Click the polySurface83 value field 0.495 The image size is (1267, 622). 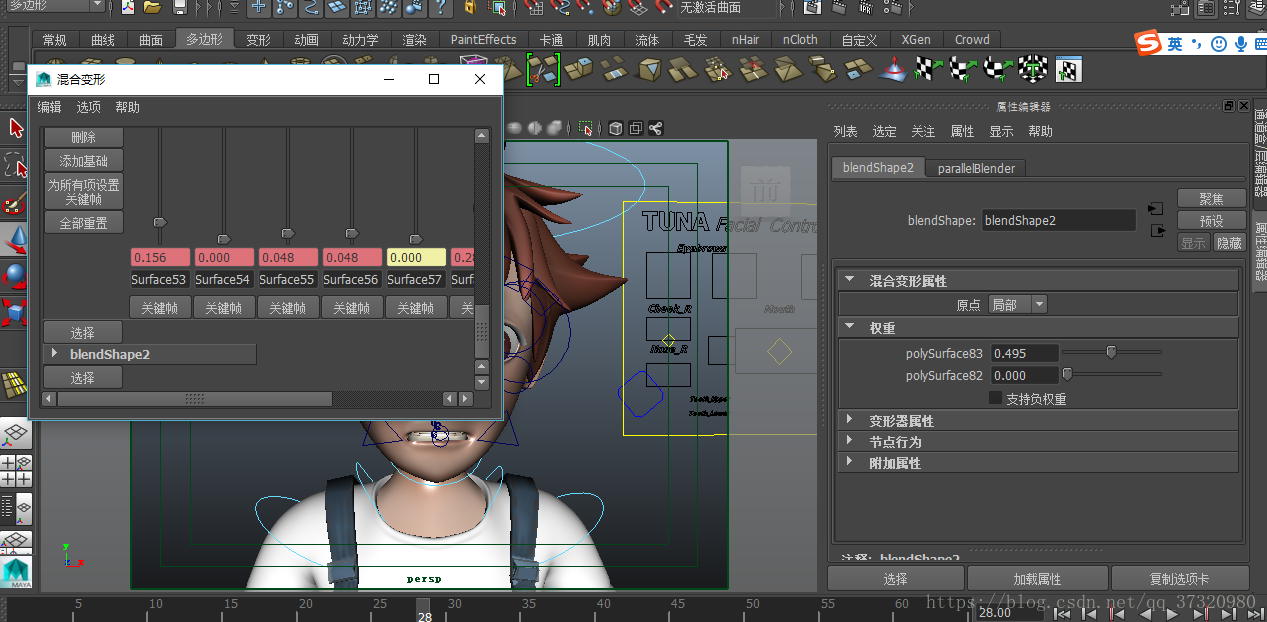pyautogui.click(x=1023, y=353)
